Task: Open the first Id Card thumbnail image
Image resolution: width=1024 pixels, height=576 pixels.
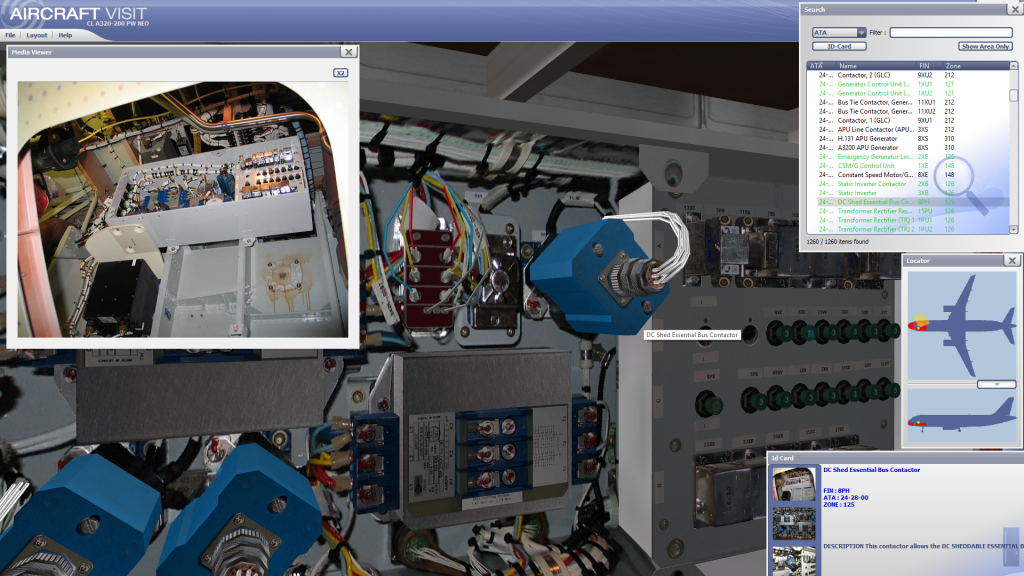Action: [794, 484]
